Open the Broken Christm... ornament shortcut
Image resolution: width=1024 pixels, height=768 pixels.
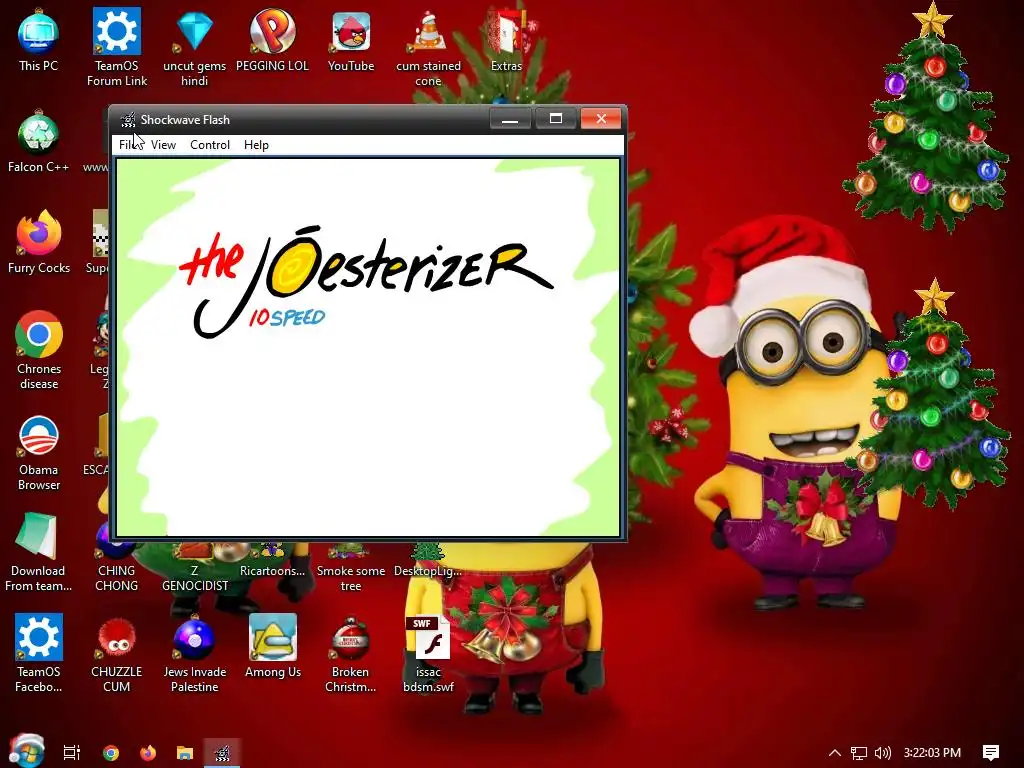[351, 653]
